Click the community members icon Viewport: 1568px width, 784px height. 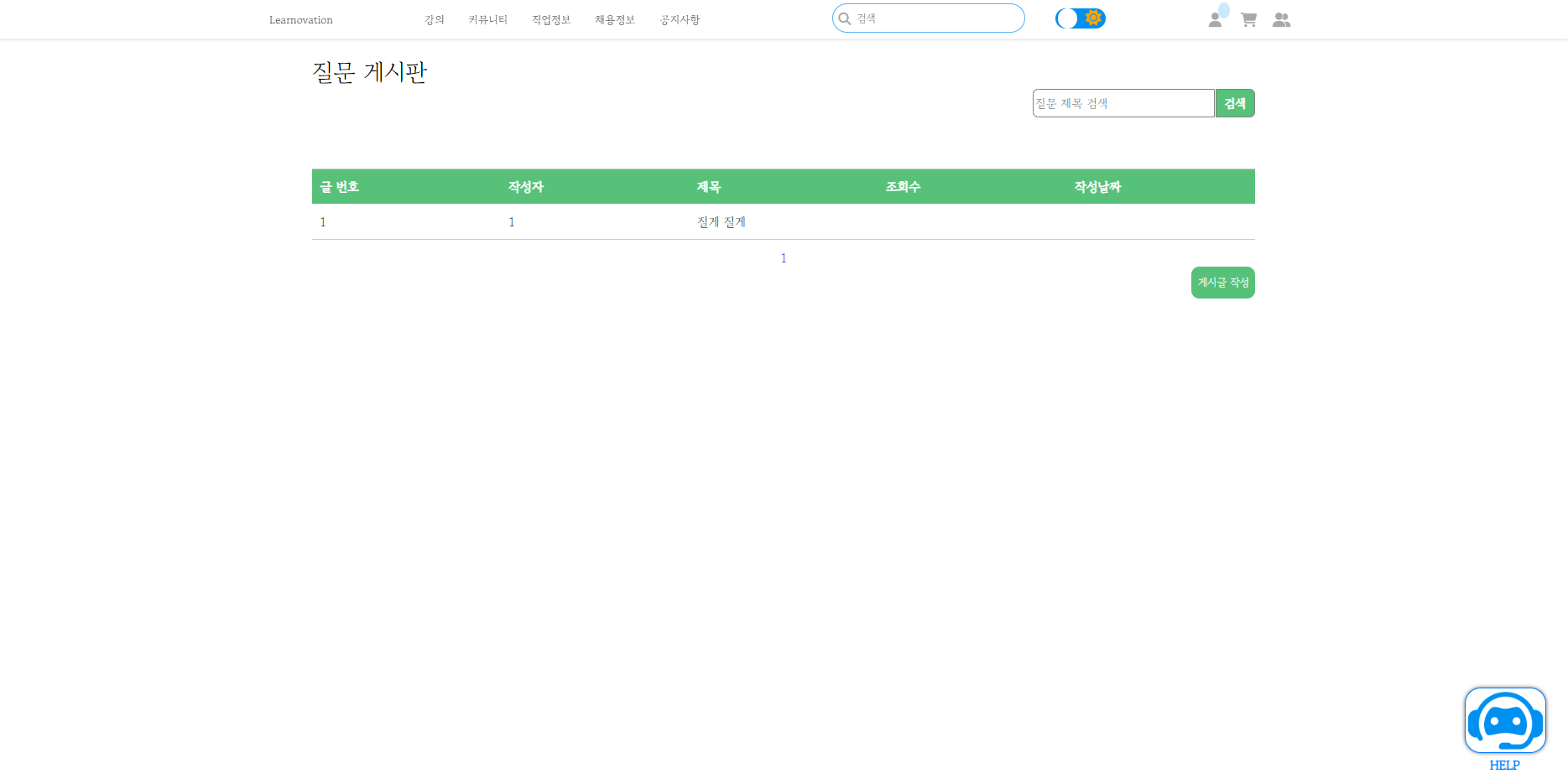click(1282, 19)
